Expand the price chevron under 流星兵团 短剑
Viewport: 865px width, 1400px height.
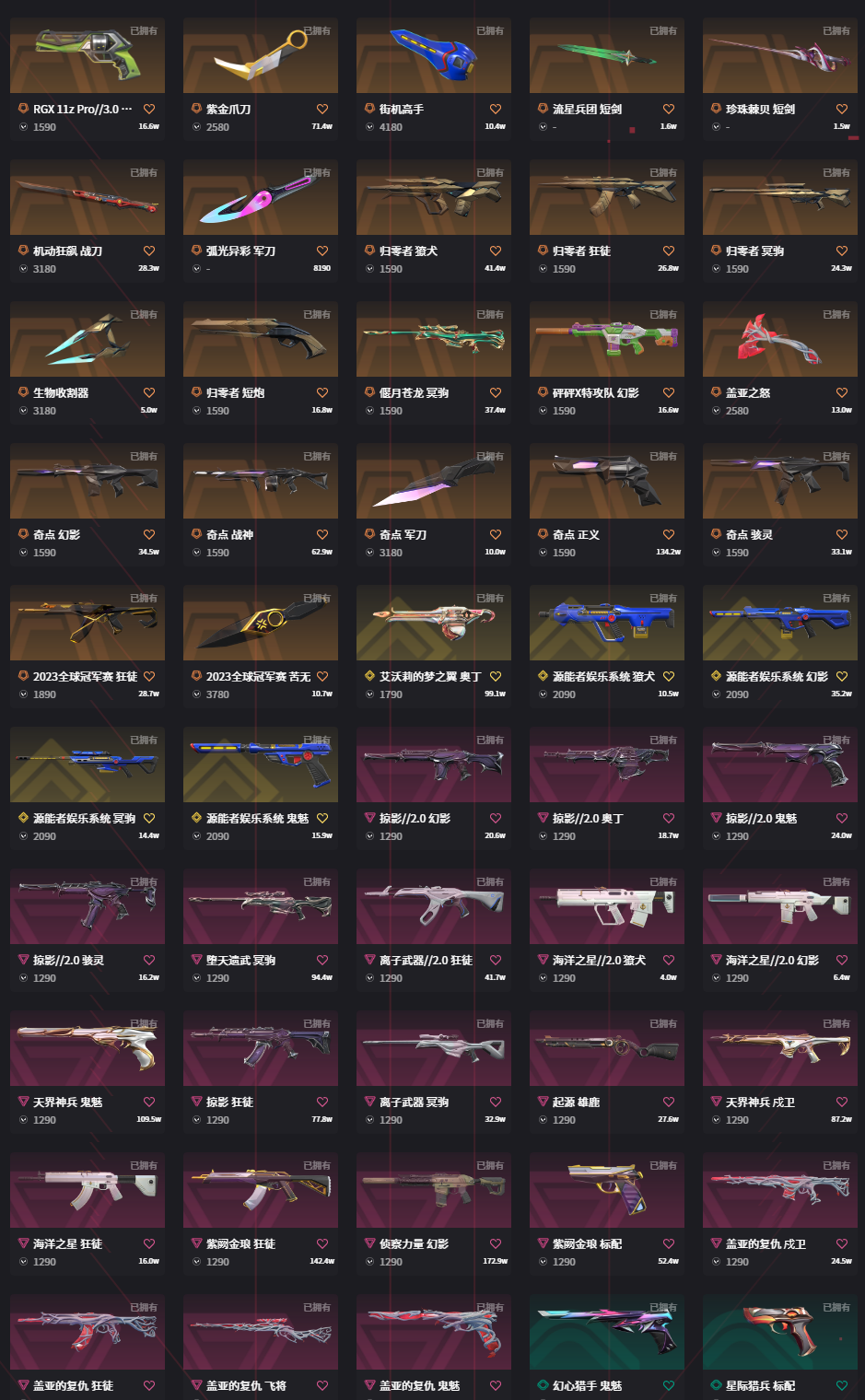click(543, 127)
